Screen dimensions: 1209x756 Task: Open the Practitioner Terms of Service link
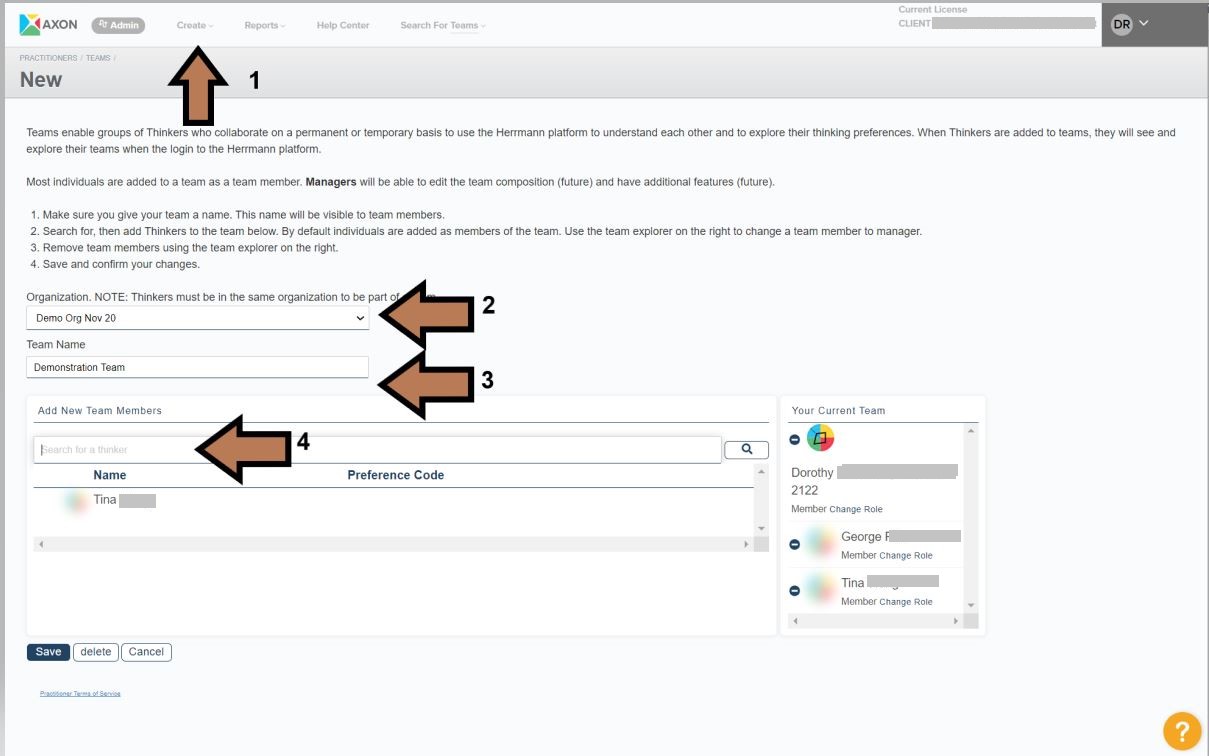coord(80,693)
